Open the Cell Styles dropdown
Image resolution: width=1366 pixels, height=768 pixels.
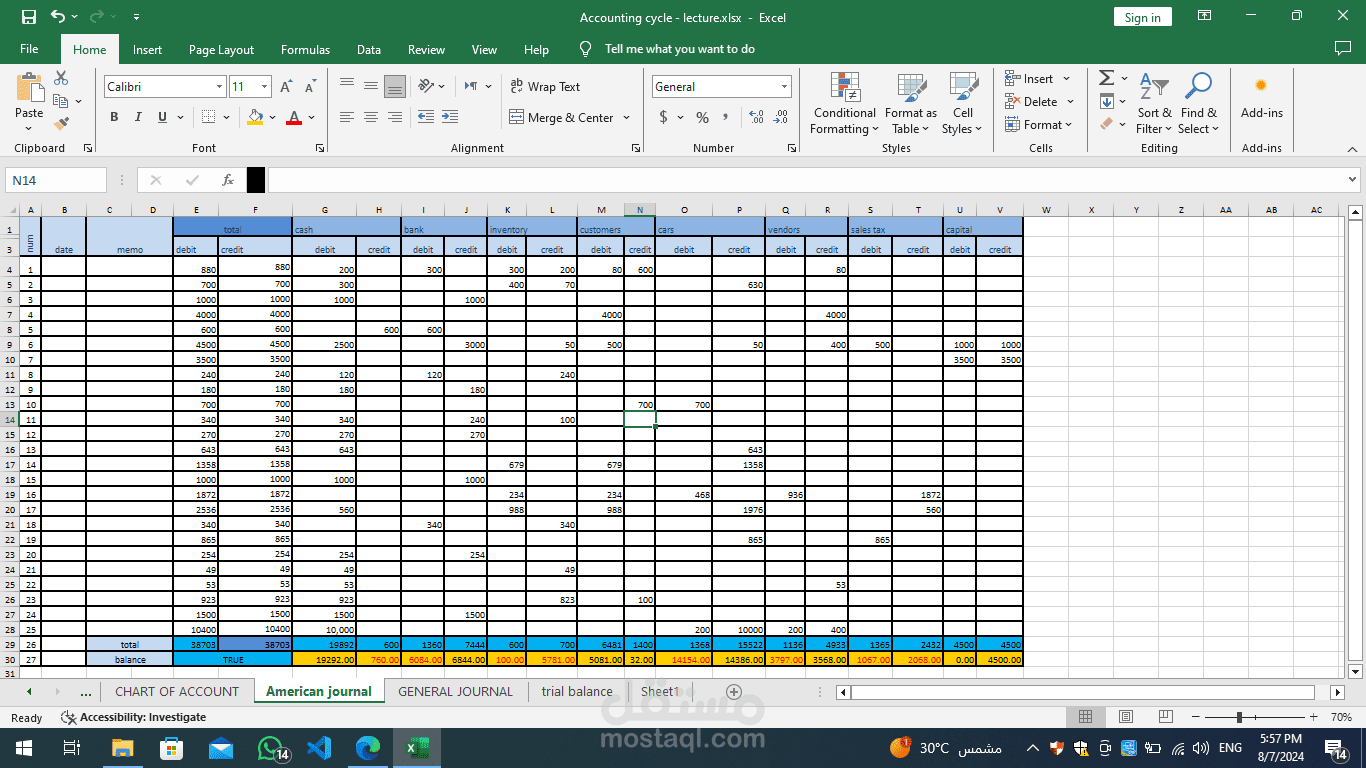(962, 104)
